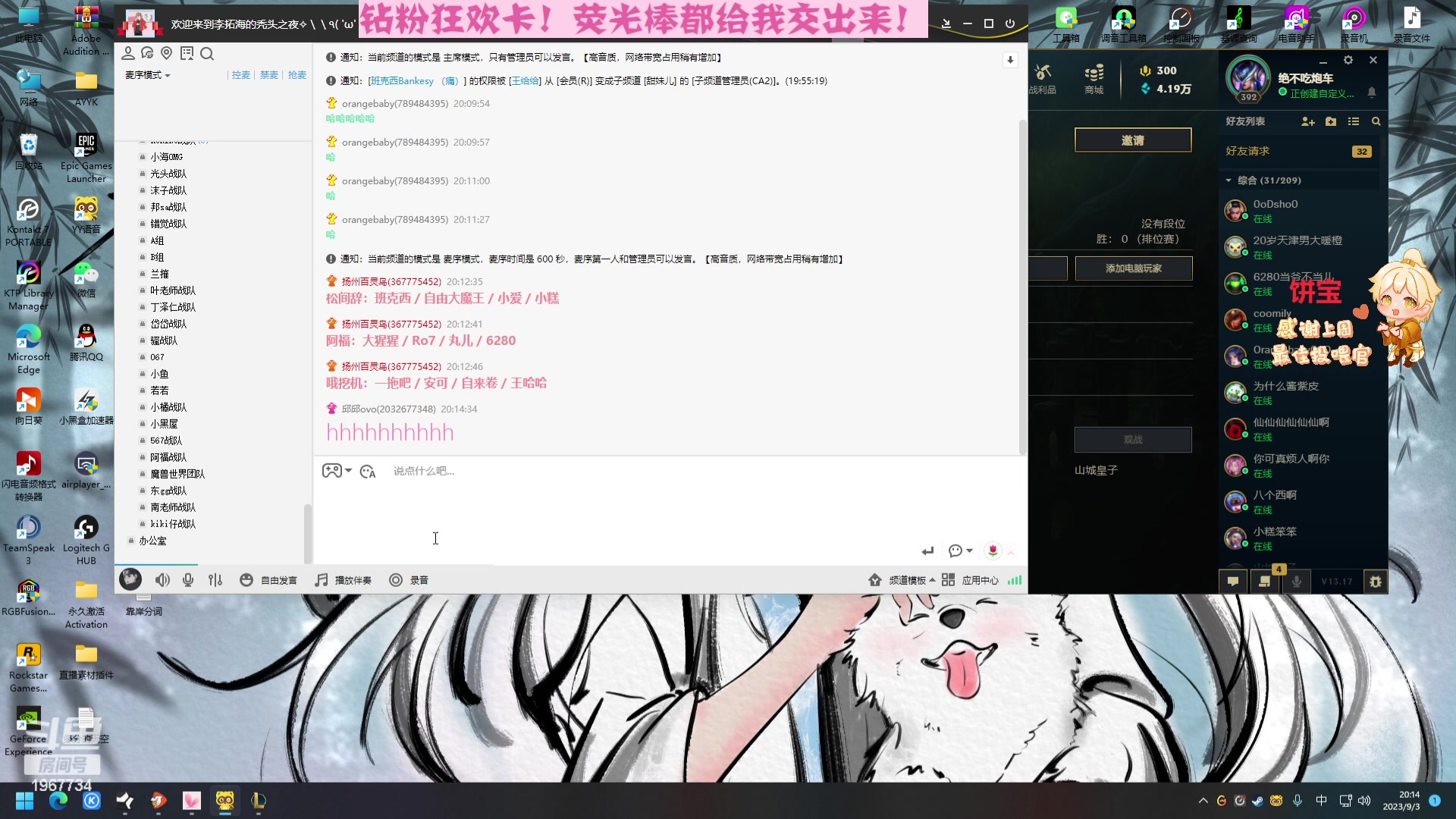Open the 办公室 channel
The width and height of the screenshot is (1456, 819).
(x=152, y=541)
